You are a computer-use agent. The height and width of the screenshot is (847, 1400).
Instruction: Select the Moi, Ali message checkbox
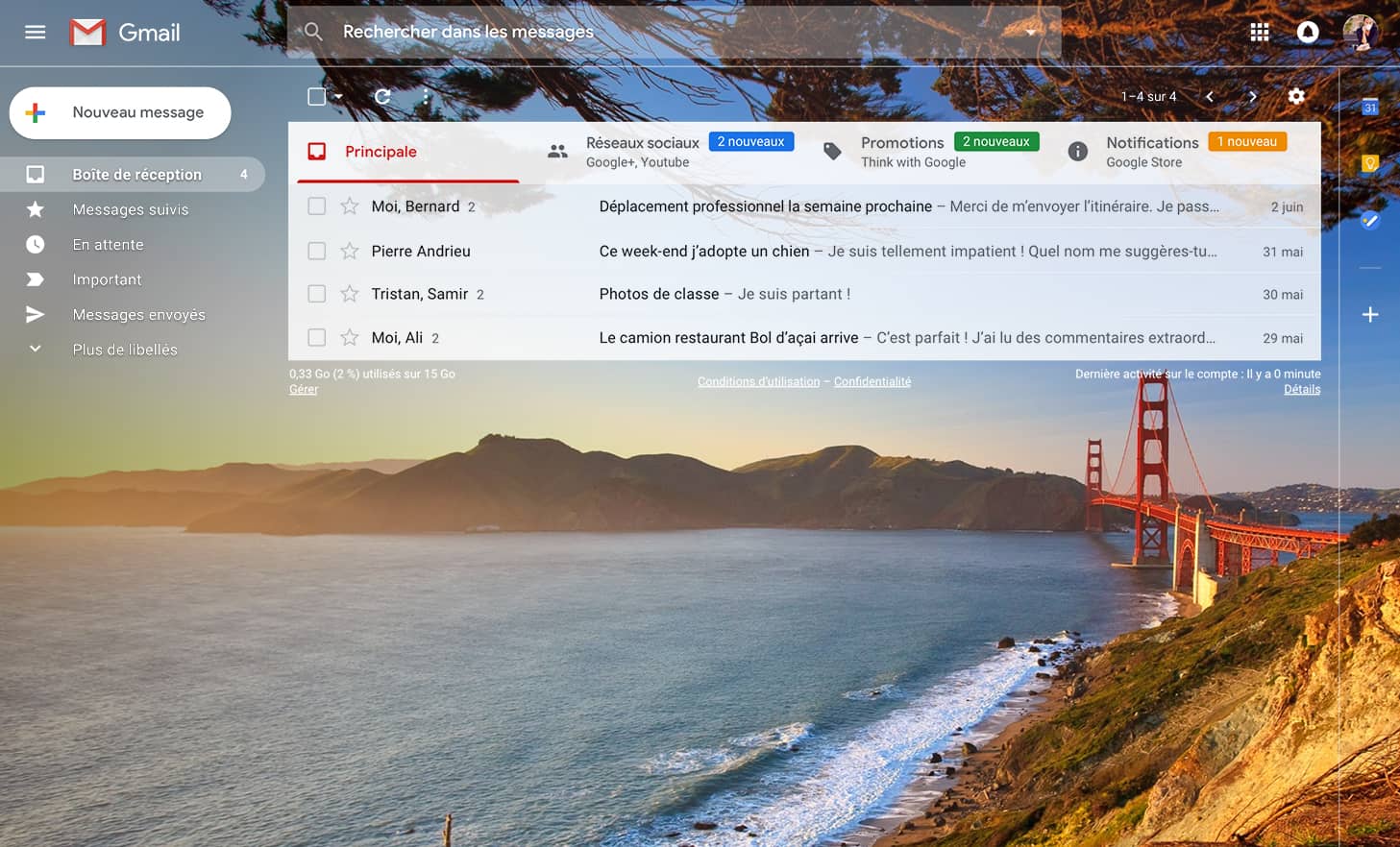pos(316,337)
